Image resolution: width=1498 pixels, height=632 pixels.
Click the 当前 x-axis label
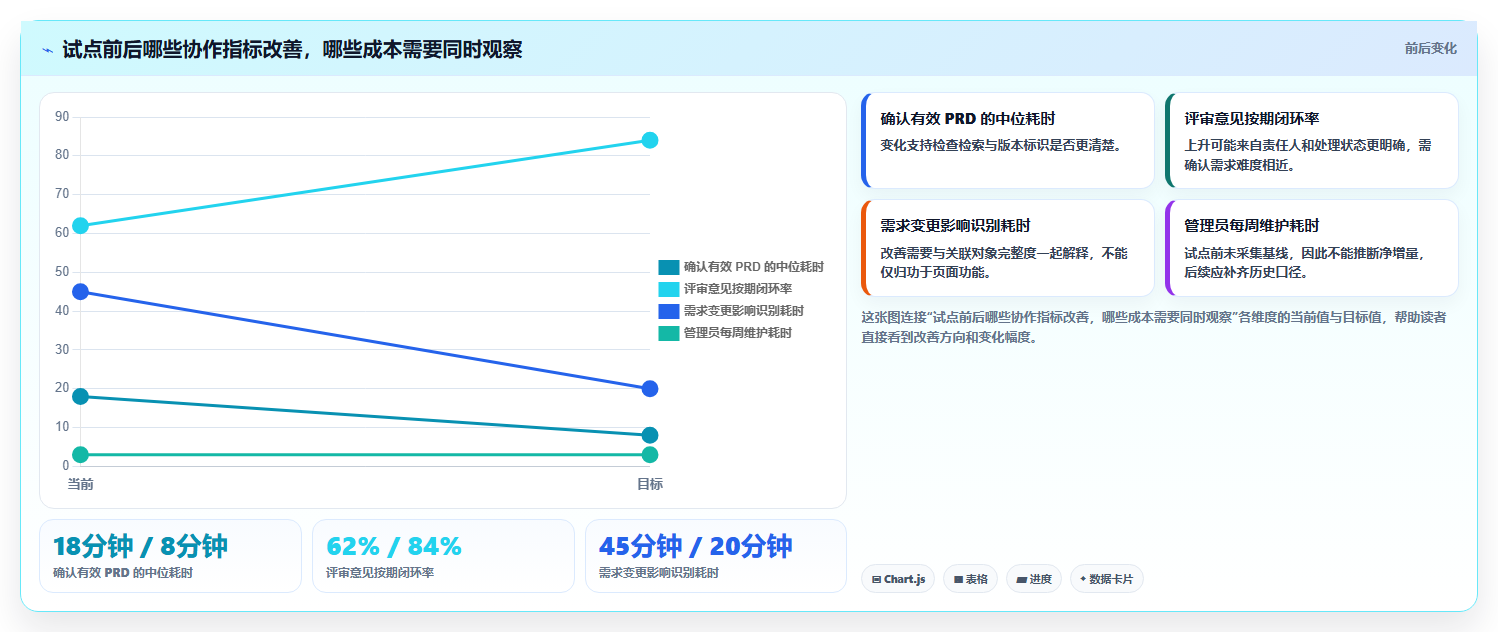click(81, 484)
